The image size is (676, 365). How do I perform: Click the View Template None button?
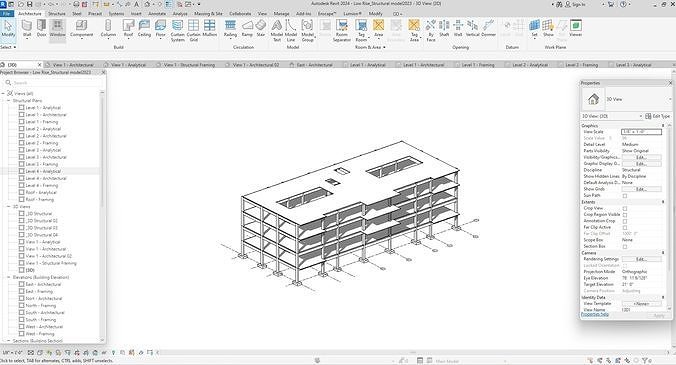pos(641,304)
